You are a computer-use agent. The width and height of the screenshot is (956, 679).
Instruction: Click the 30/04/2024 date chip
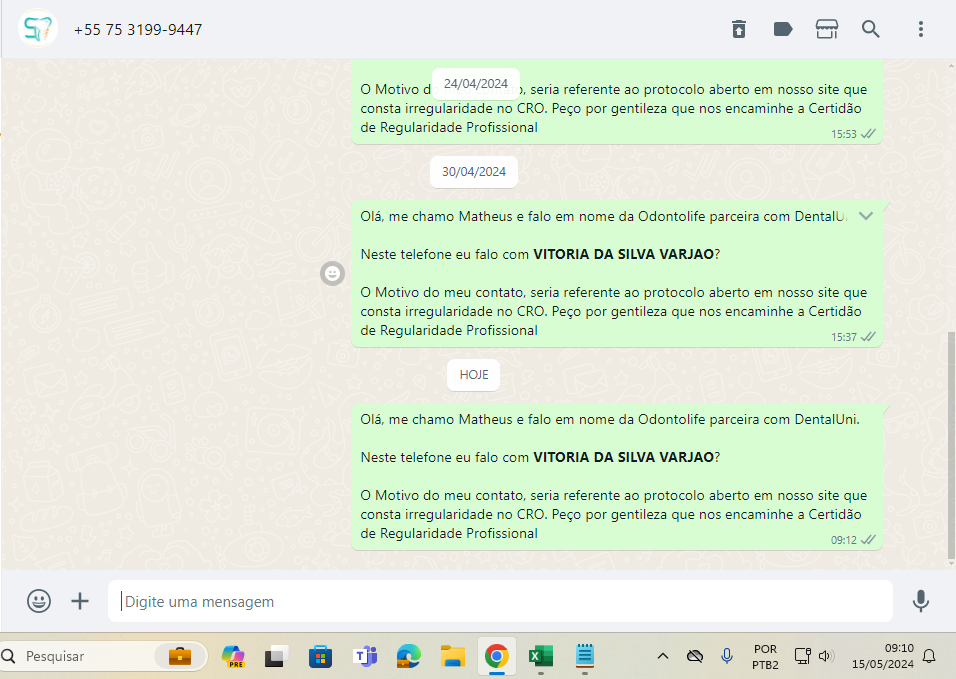[x=474, y=172]
